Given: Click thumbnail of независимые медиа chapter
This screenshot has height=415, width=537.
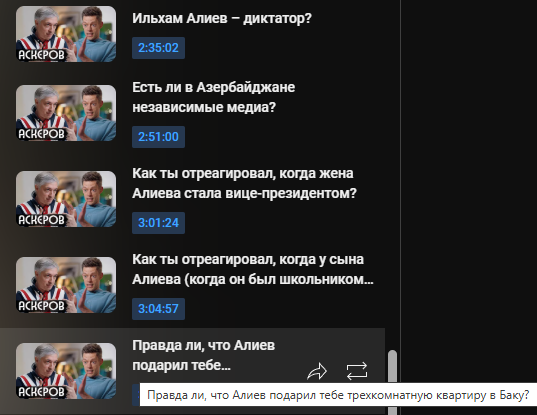Looking at the screenshot, I should (x=66, y=113).
